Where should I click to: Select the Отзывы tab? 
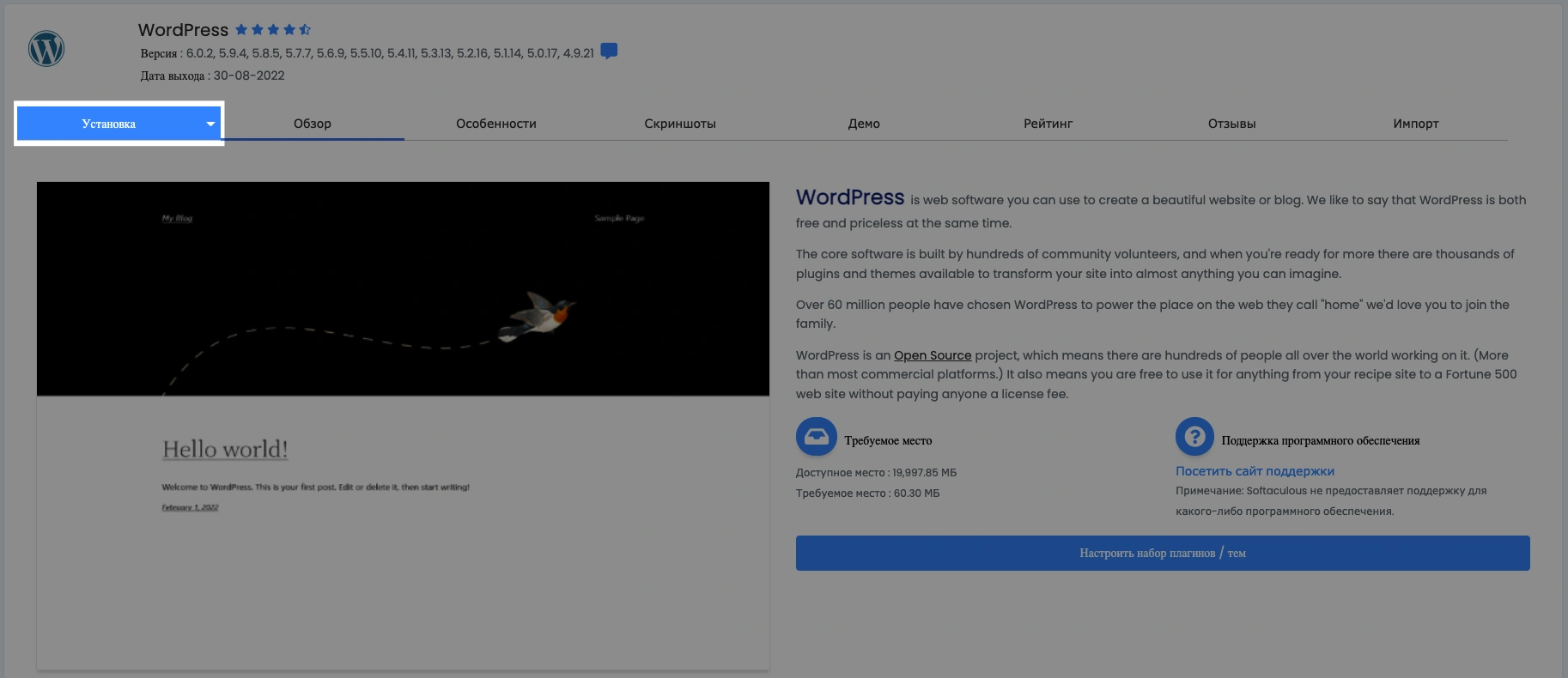(1231, 124)
